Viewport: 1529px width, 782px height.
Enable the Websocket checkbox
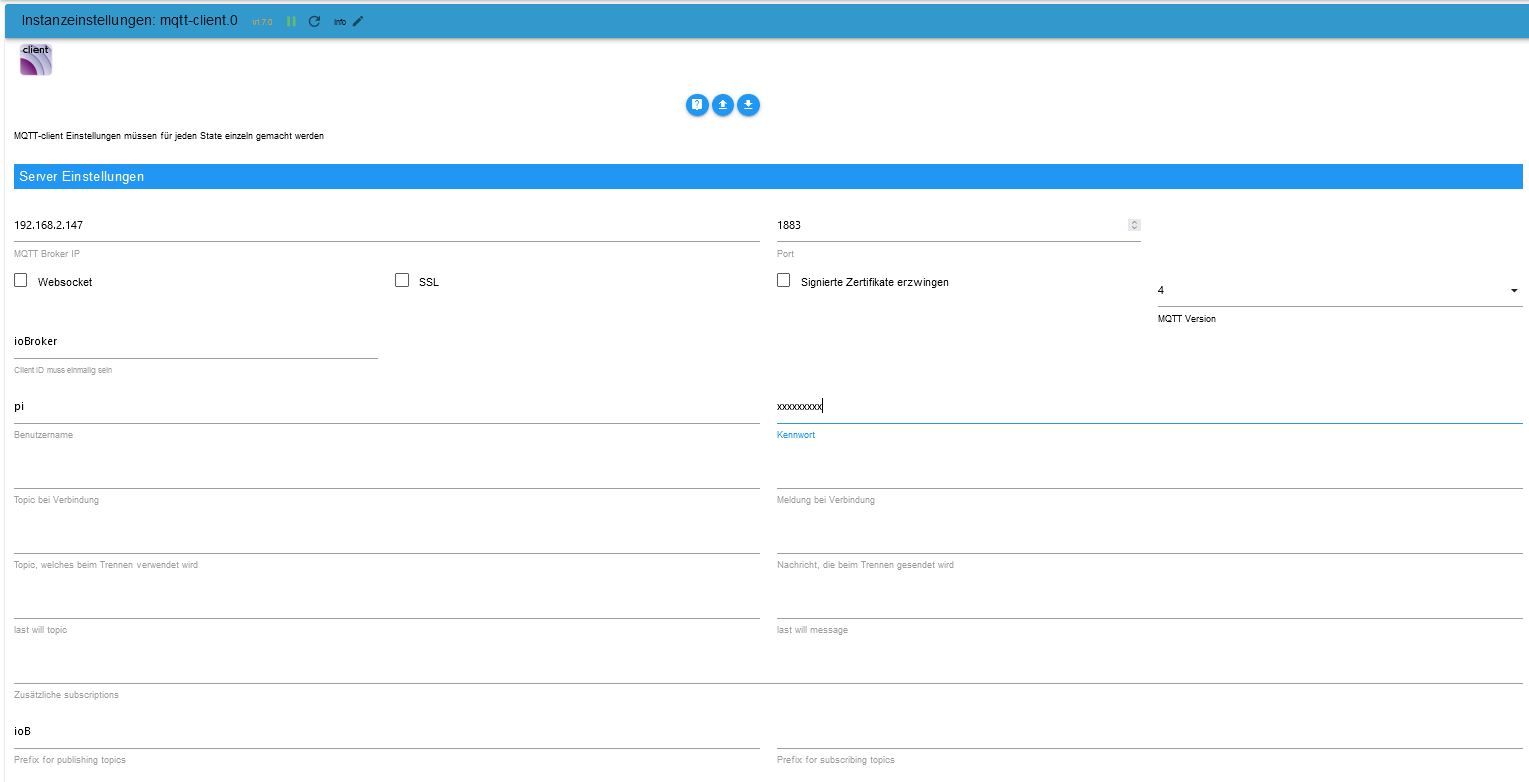pos(21,280)
